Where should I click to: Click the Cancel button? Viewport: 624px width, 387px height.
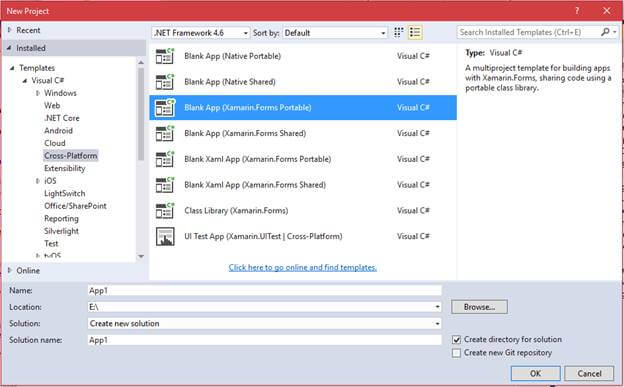pos(589,373)
